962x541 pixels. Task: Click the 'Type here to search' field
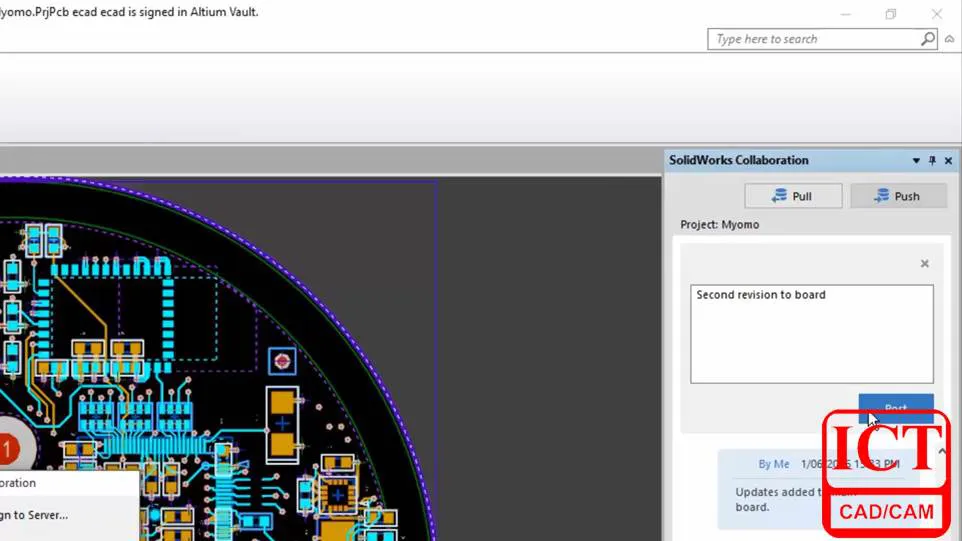click(x=813, y=39)
